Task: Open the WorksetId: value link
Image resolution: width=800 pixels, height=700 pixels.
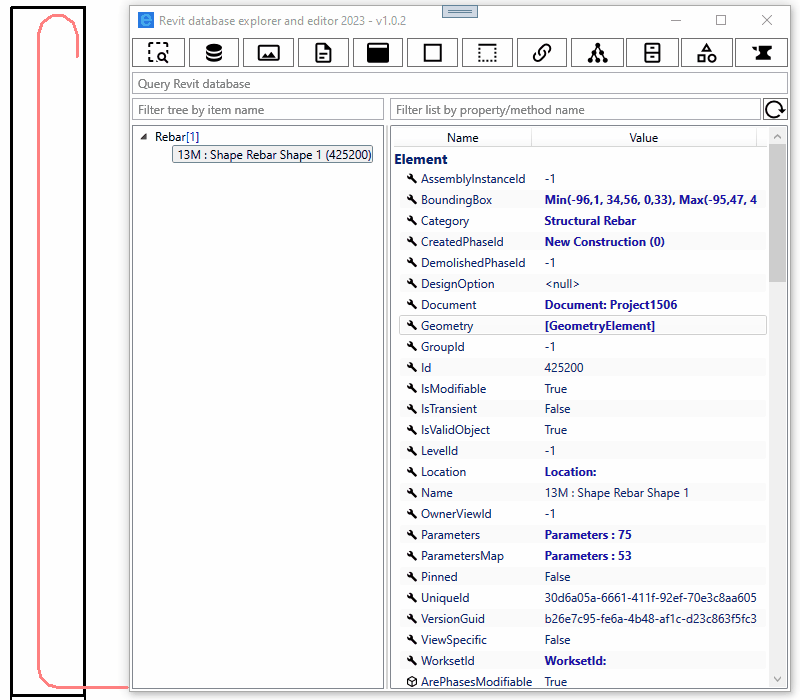Action: point(576,661)
